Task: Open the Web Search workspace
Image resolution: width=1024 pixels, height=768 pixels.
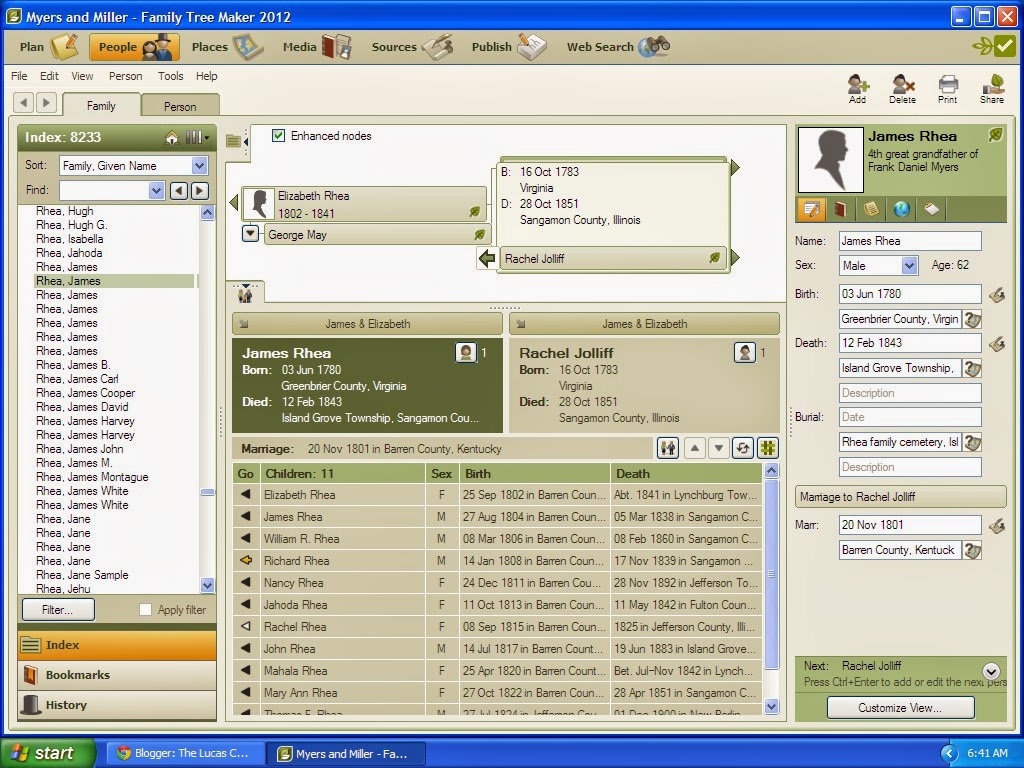Action: click(x=618, y=47)
